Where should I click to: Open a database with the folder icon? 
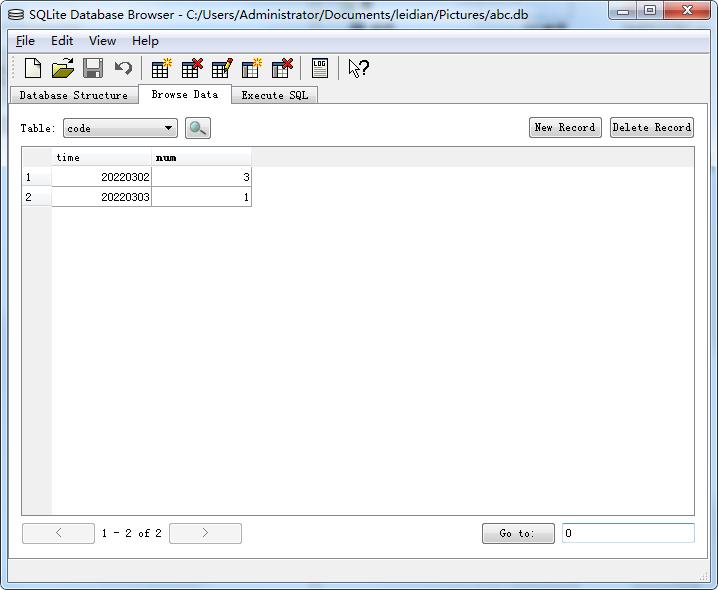coord(63,68)
